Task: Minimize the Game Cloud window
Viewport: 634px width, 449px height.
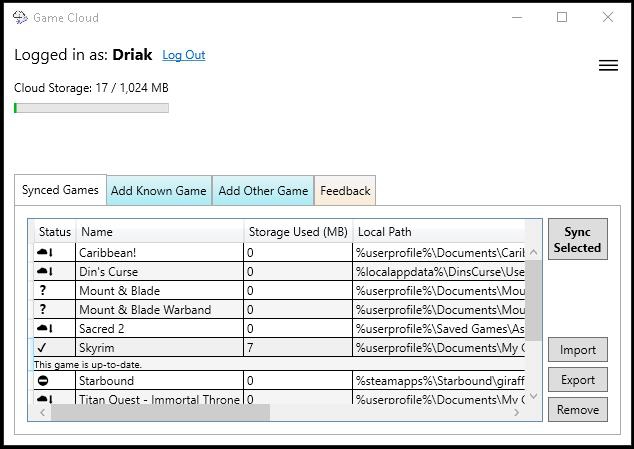Action: [x=517, y=17]
